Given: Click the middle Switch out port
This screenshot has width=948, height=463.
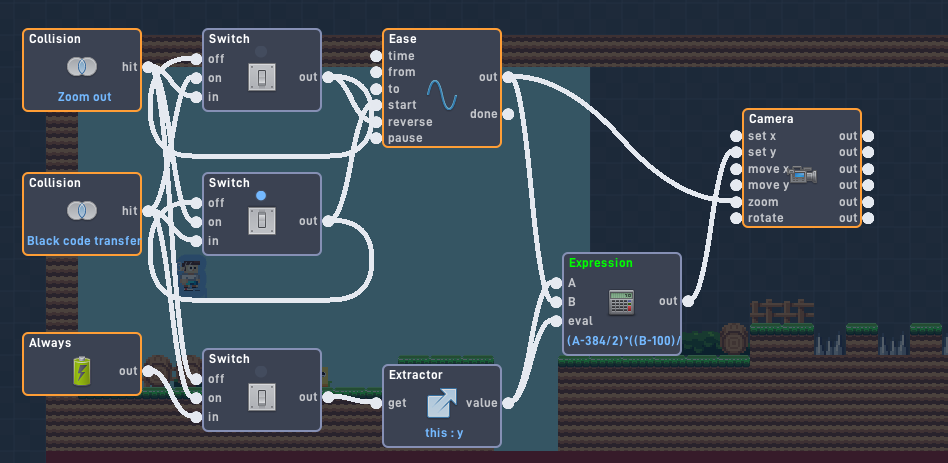Looking at the screenshot, I should (x=328, y=221).
